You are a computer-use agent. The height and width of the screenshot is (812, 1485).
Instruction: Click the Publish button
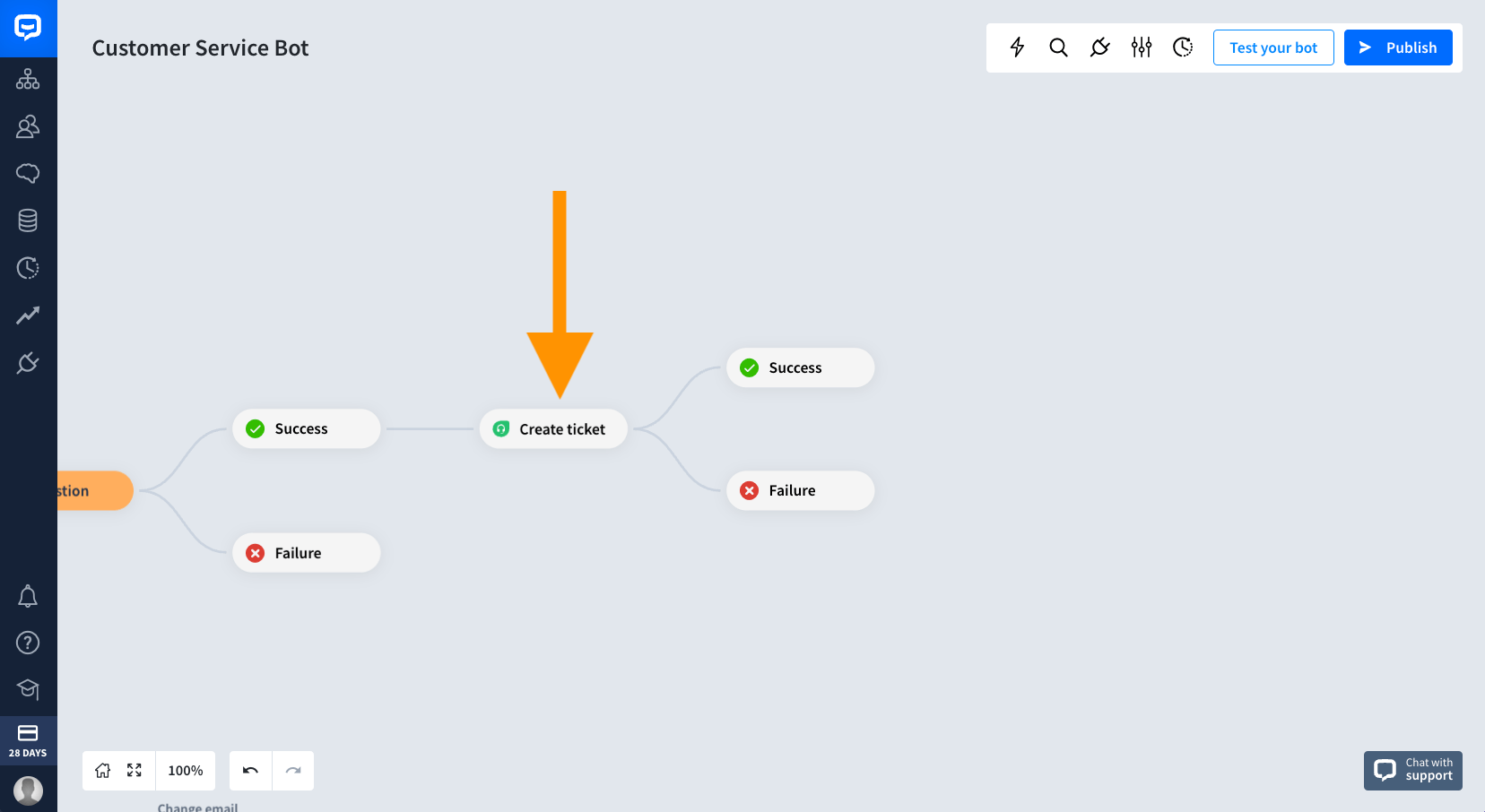1398,48
